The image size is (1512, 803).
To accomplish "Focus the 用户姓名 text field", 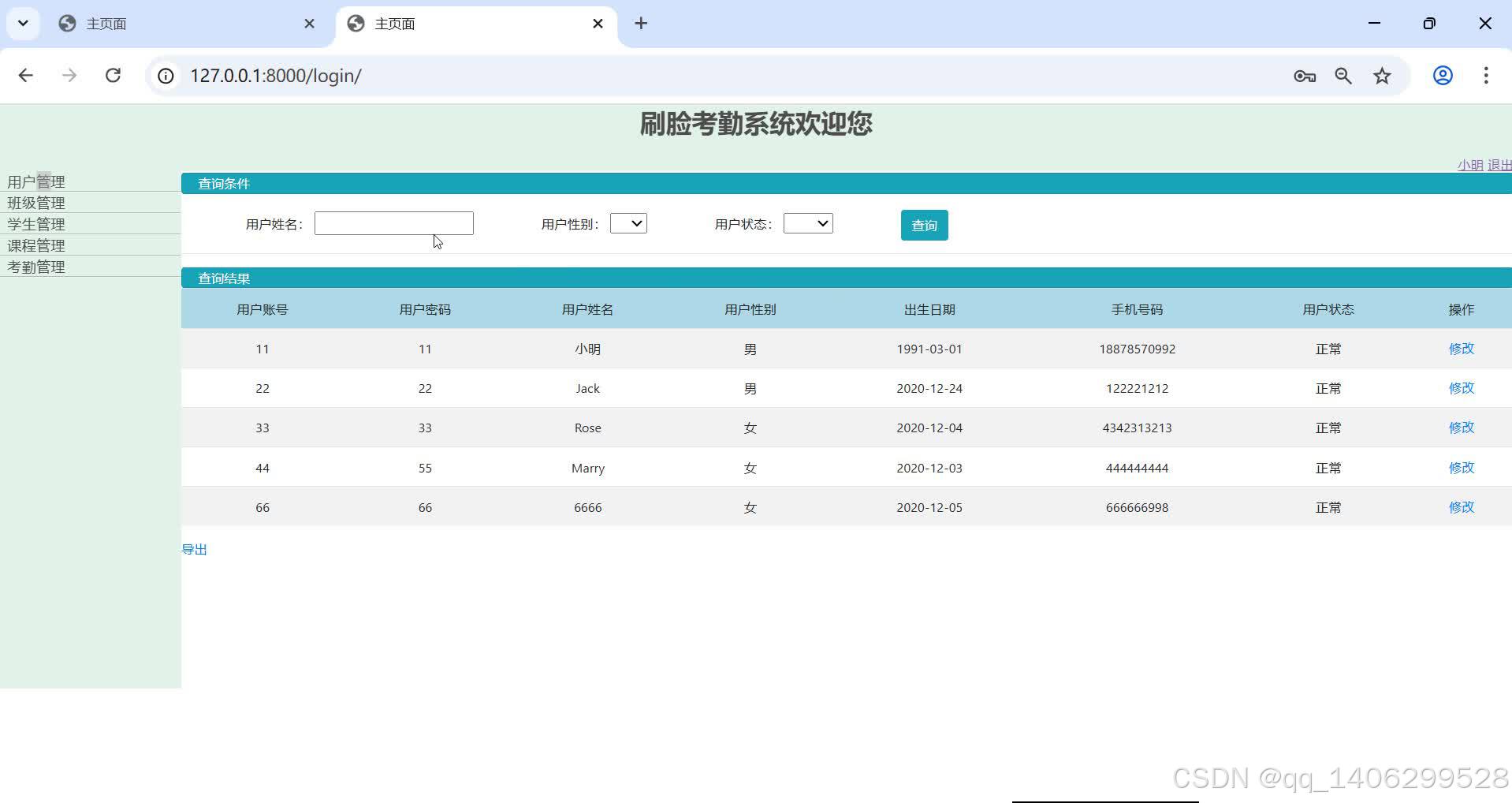I will point(394,223).
